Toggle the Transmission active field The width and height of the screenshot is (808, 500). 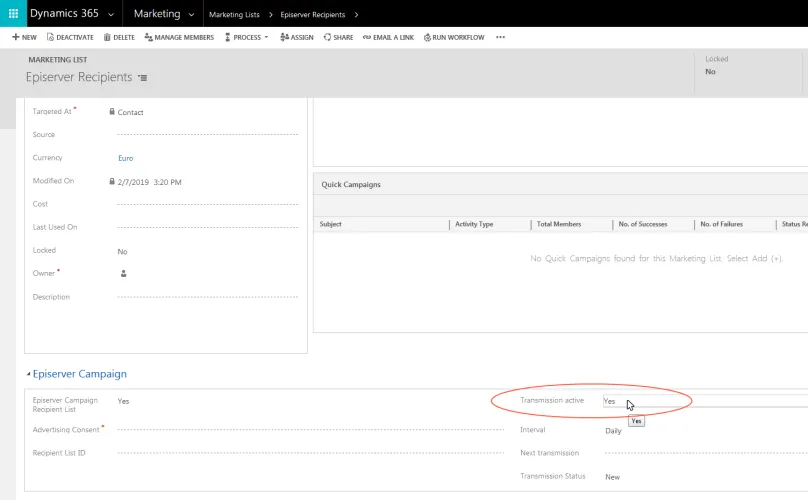(705, 401)
